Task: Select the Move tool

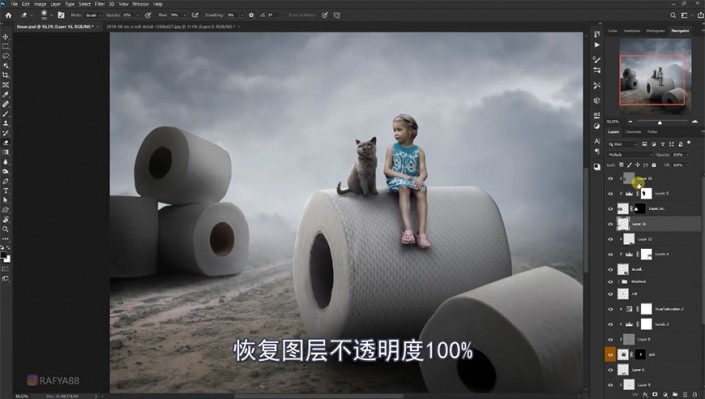Action: click(5, 37)
